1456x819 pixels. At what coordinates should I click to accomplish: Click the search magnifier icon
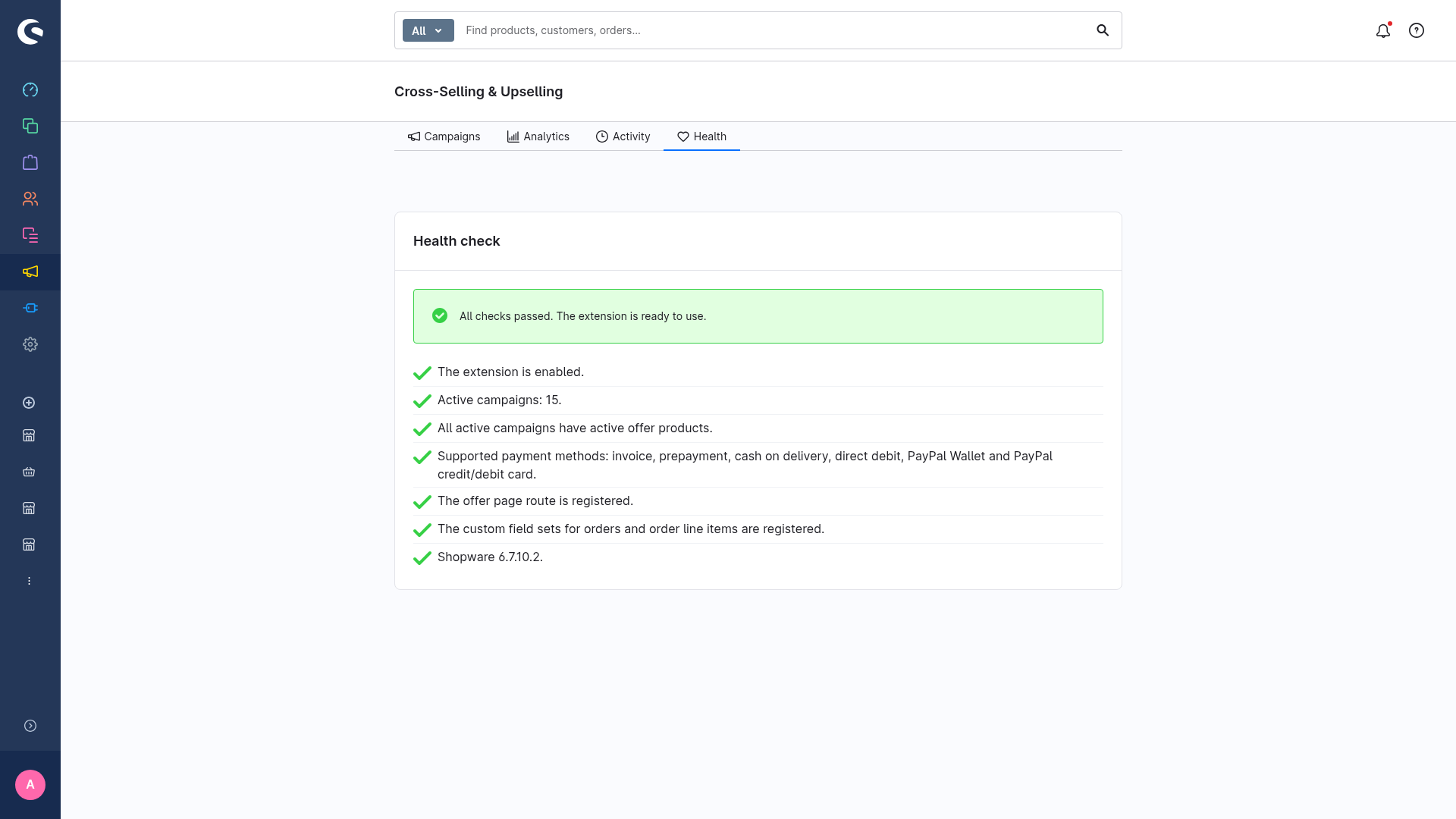(1103, 30)
